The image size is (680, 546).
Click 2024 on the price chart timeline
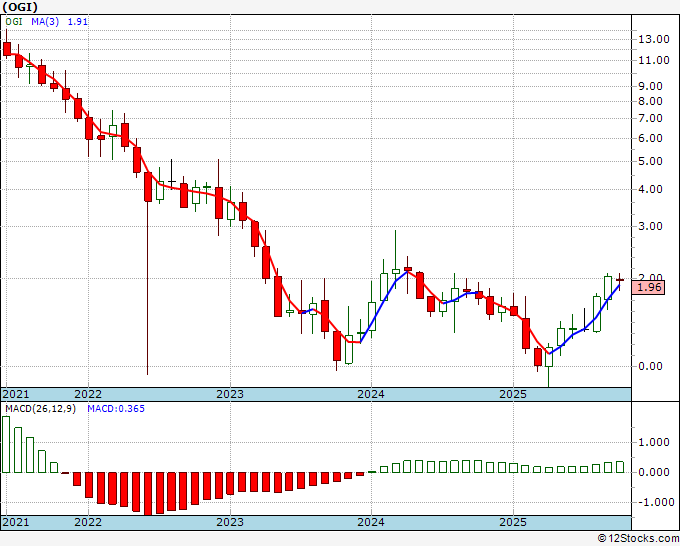click(x=371, y=394)
